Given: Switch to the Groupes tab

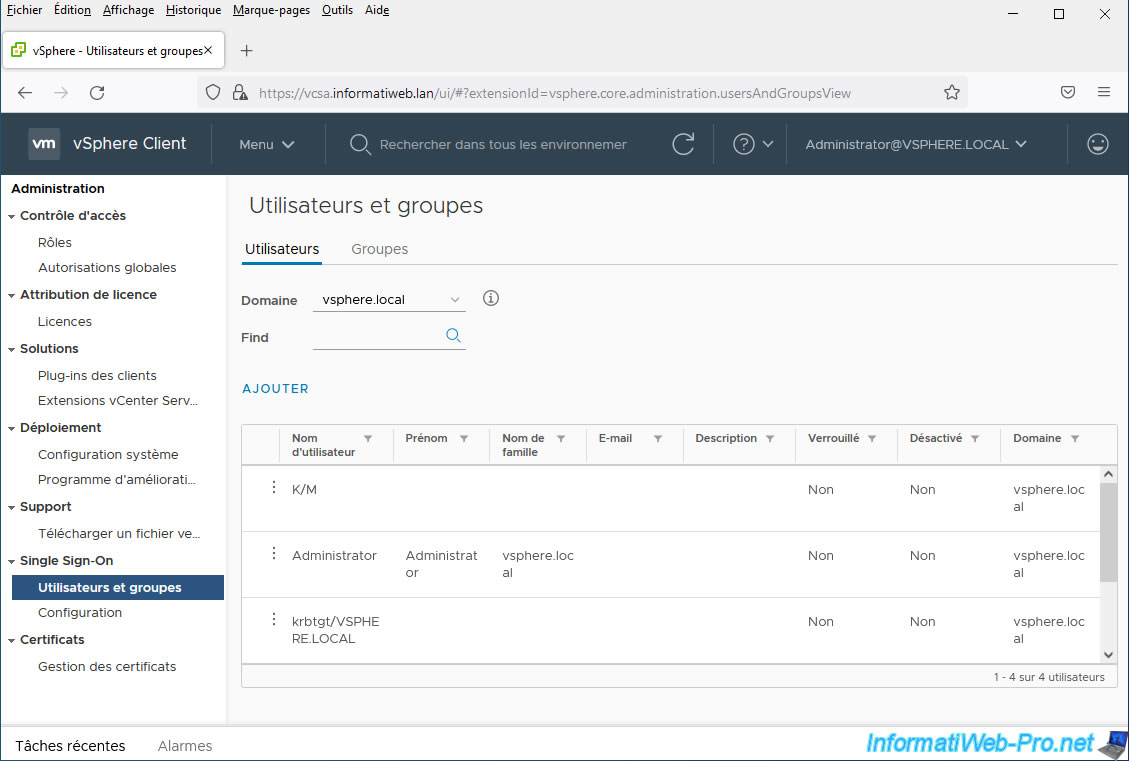Looking at the screenshot, I should (379, 249).
